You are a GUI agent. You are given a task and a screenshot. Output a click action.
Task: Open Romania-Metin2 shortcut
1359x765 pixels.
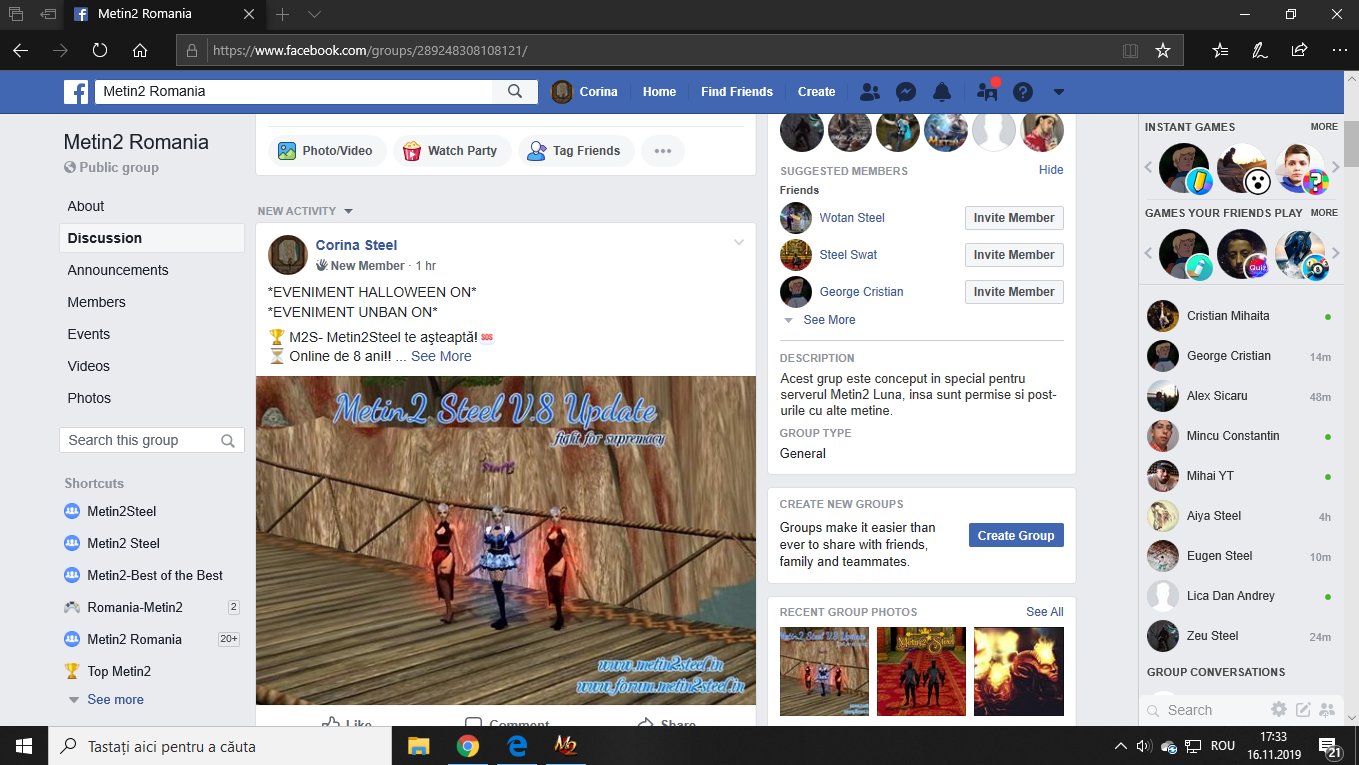click(135, 607)
